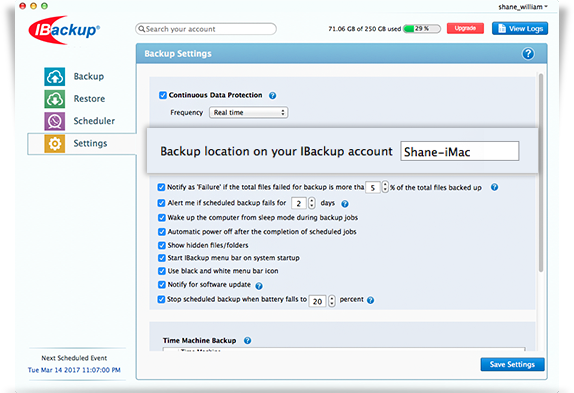Click help icon beside Notify for software update
The width and height of the screenshot is (574, 393).
tap(259, 286)
